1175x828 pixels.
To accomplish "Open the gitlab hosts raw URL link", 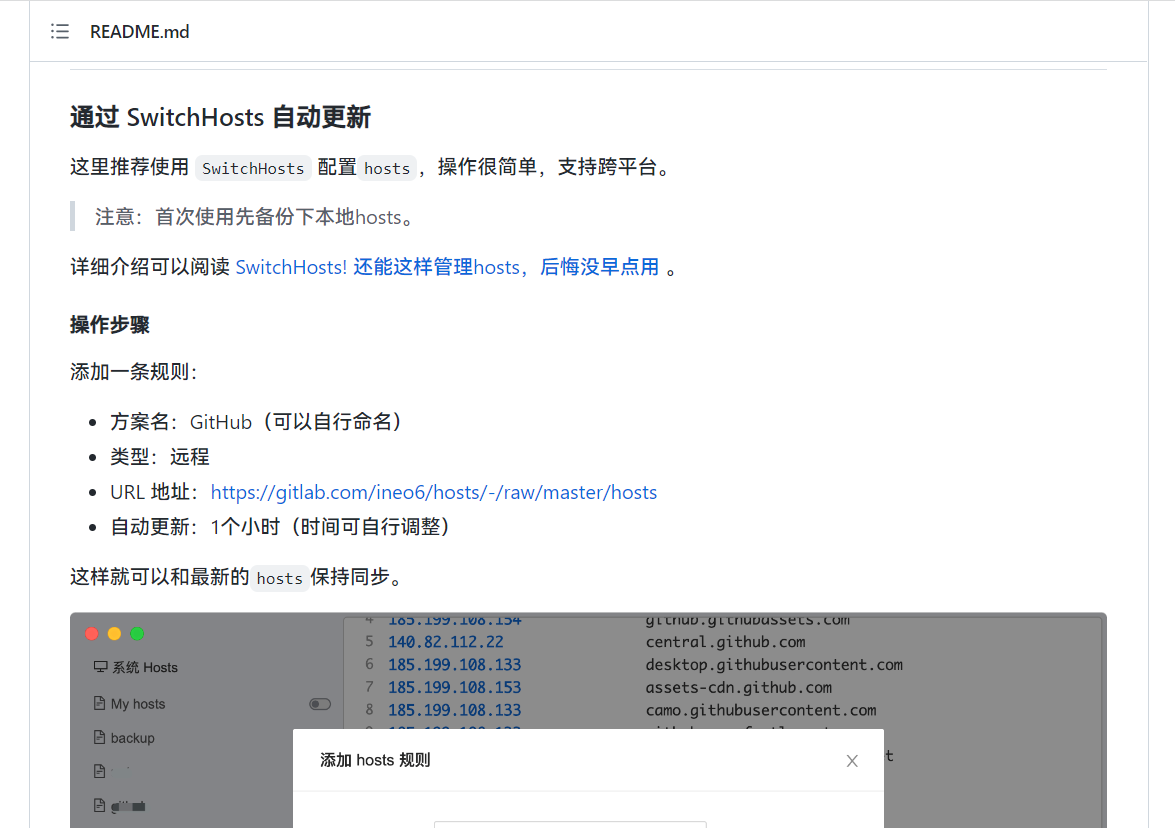I will (433, 492).
